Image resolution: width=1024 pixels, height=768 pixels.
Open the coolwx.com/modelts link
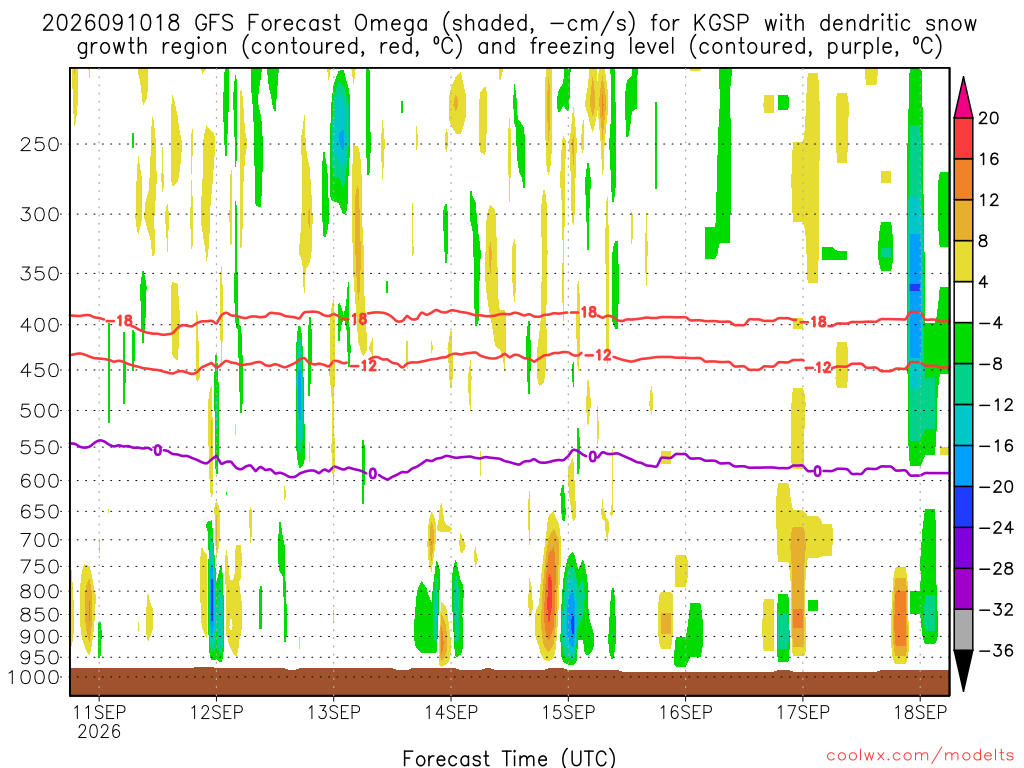(920, 756)
